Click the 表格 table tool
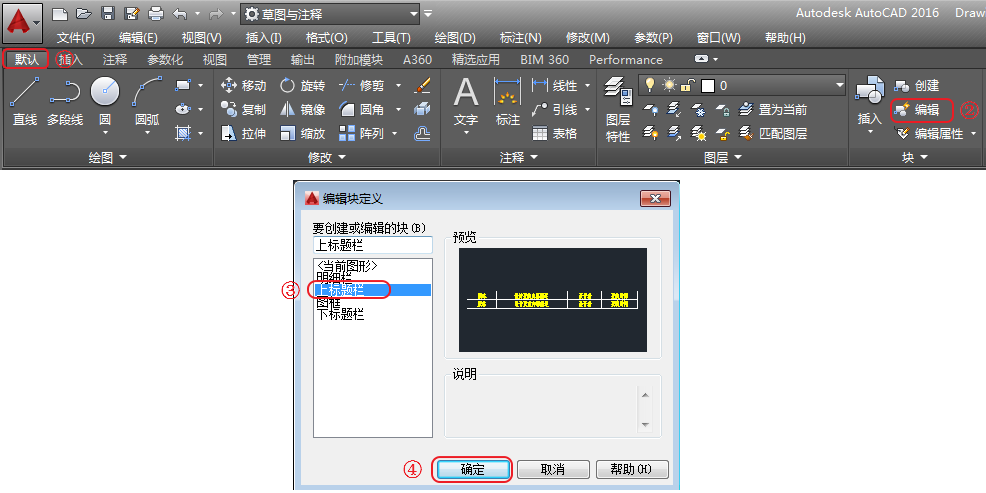 pos(555,133)
